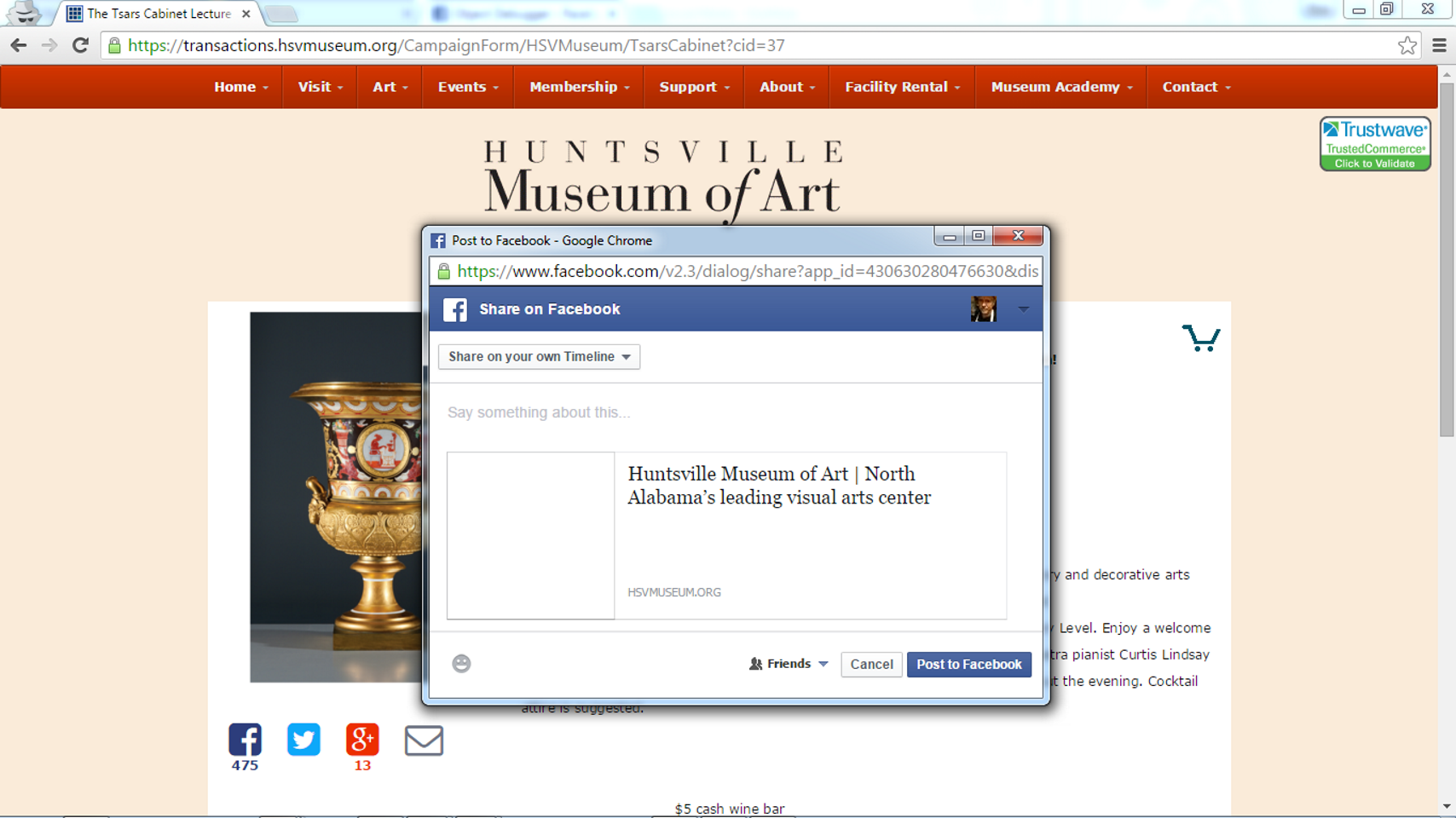
Task: Expand the Events menu
Action: coord(468,87)
